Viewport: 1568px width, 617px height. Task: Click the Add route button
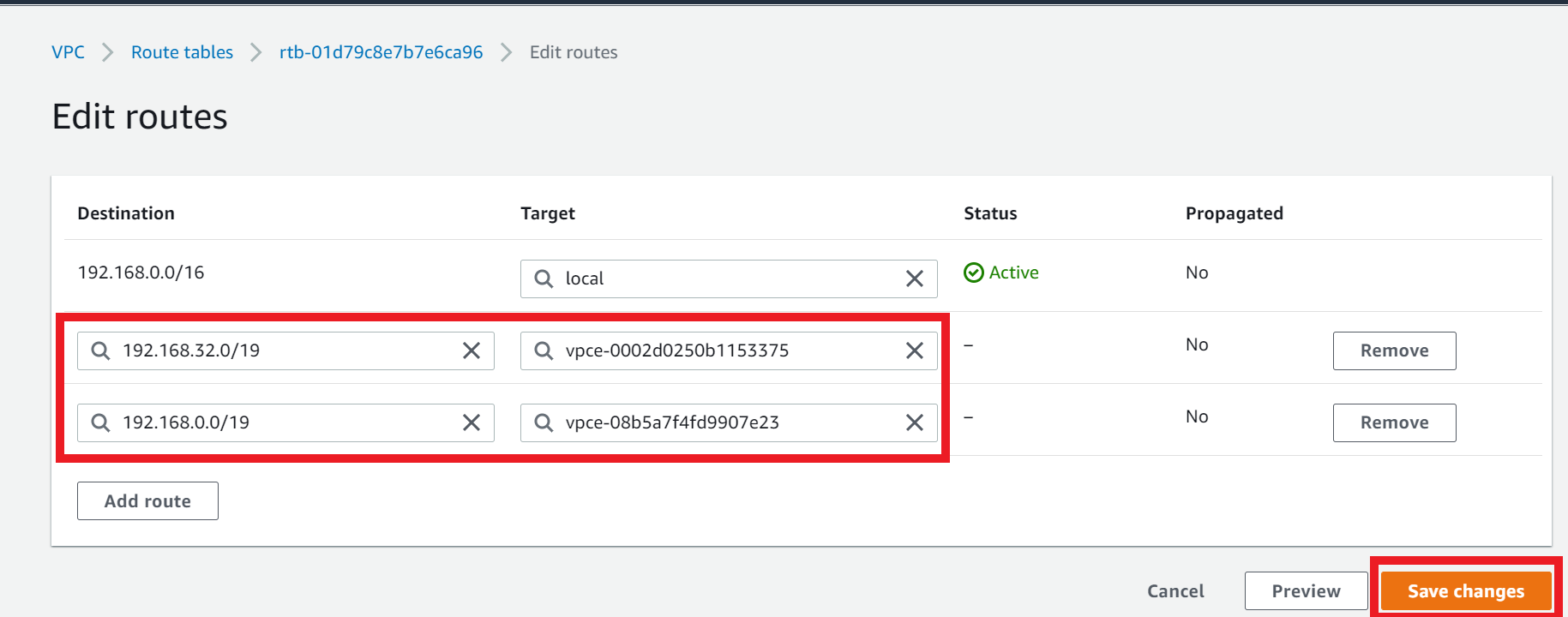tap(147, 501)
